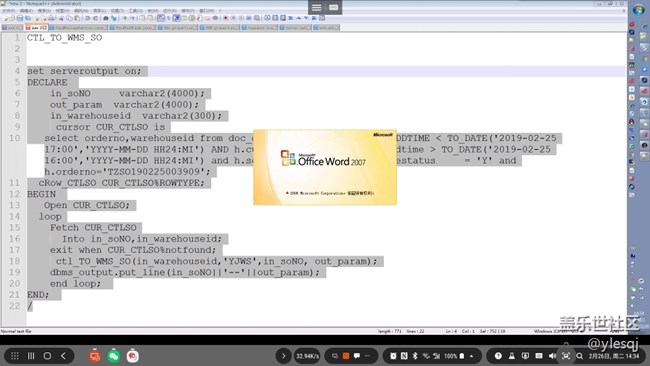
Task: Open the 编辑 (Edit) menu
Action: [26, 10]
